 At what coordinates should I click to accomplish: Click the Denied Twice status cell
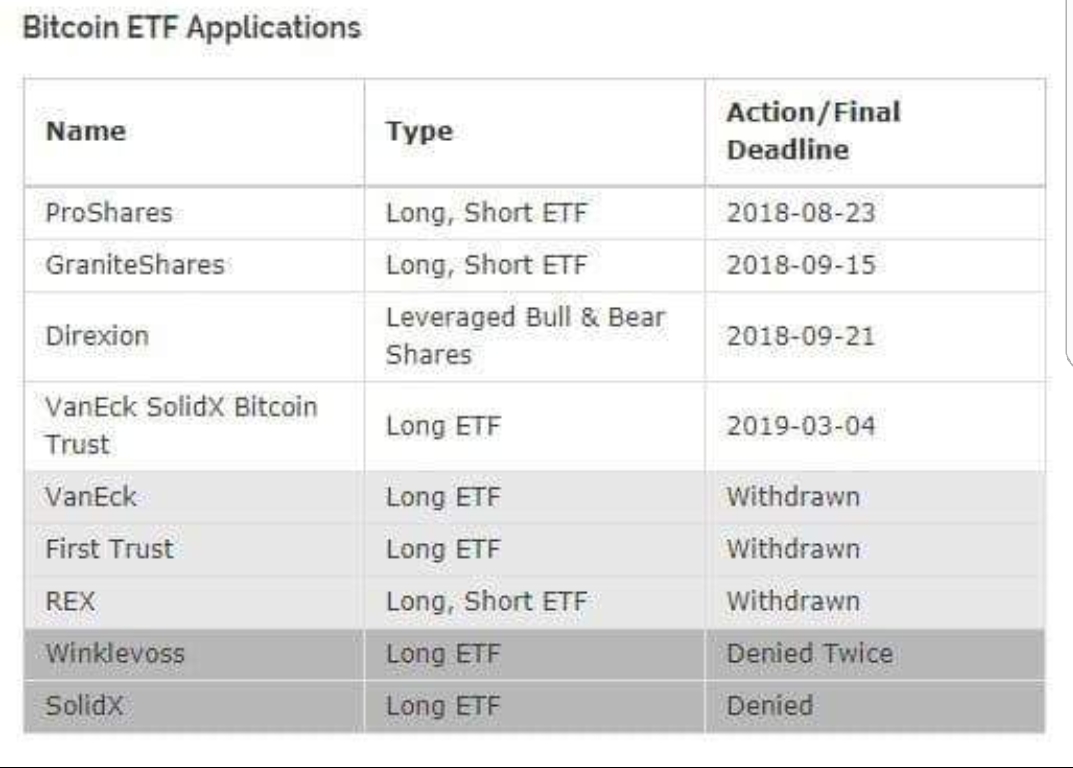tap(809, 654)
